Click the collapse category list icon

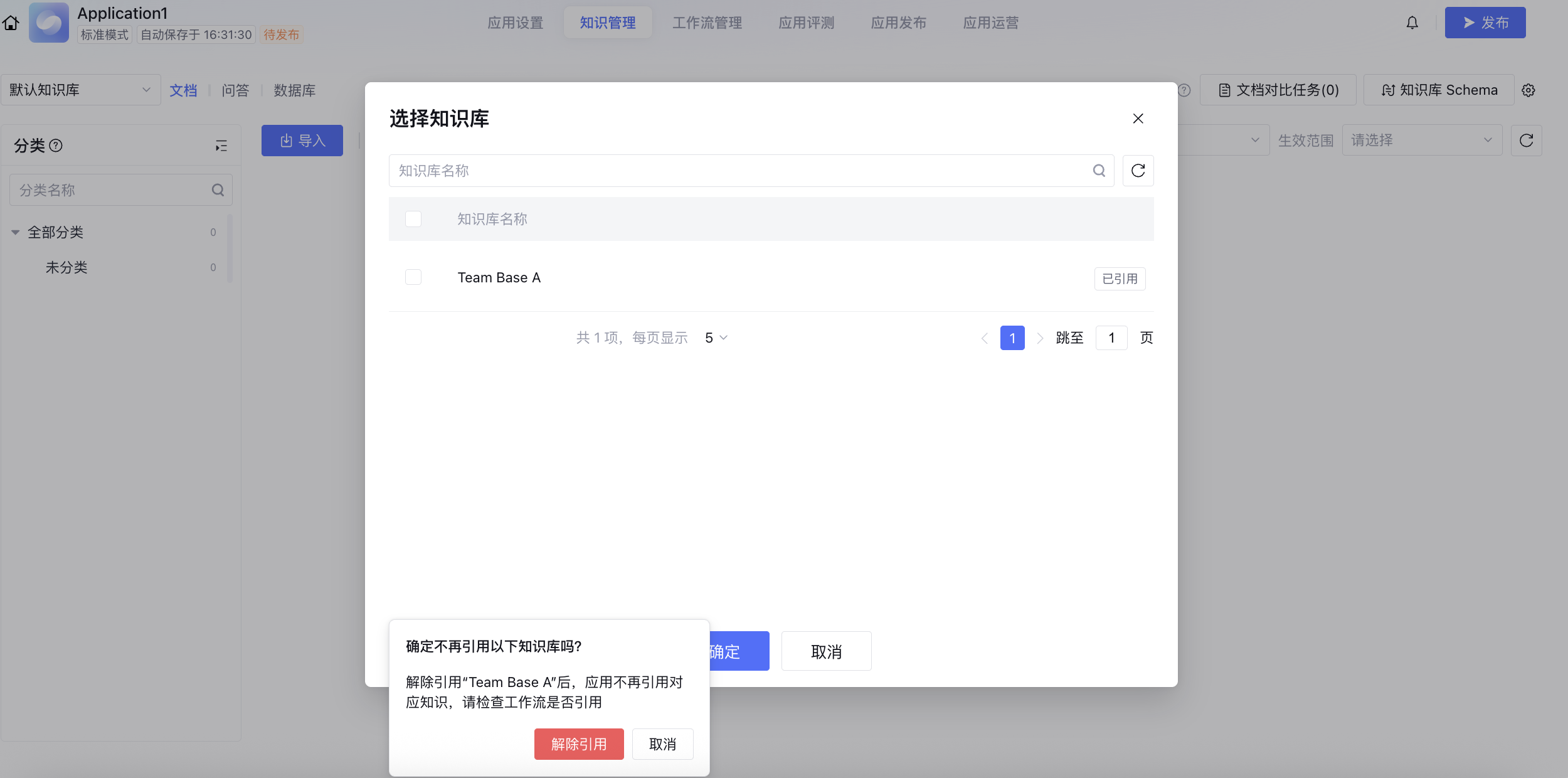coord(221,146)
